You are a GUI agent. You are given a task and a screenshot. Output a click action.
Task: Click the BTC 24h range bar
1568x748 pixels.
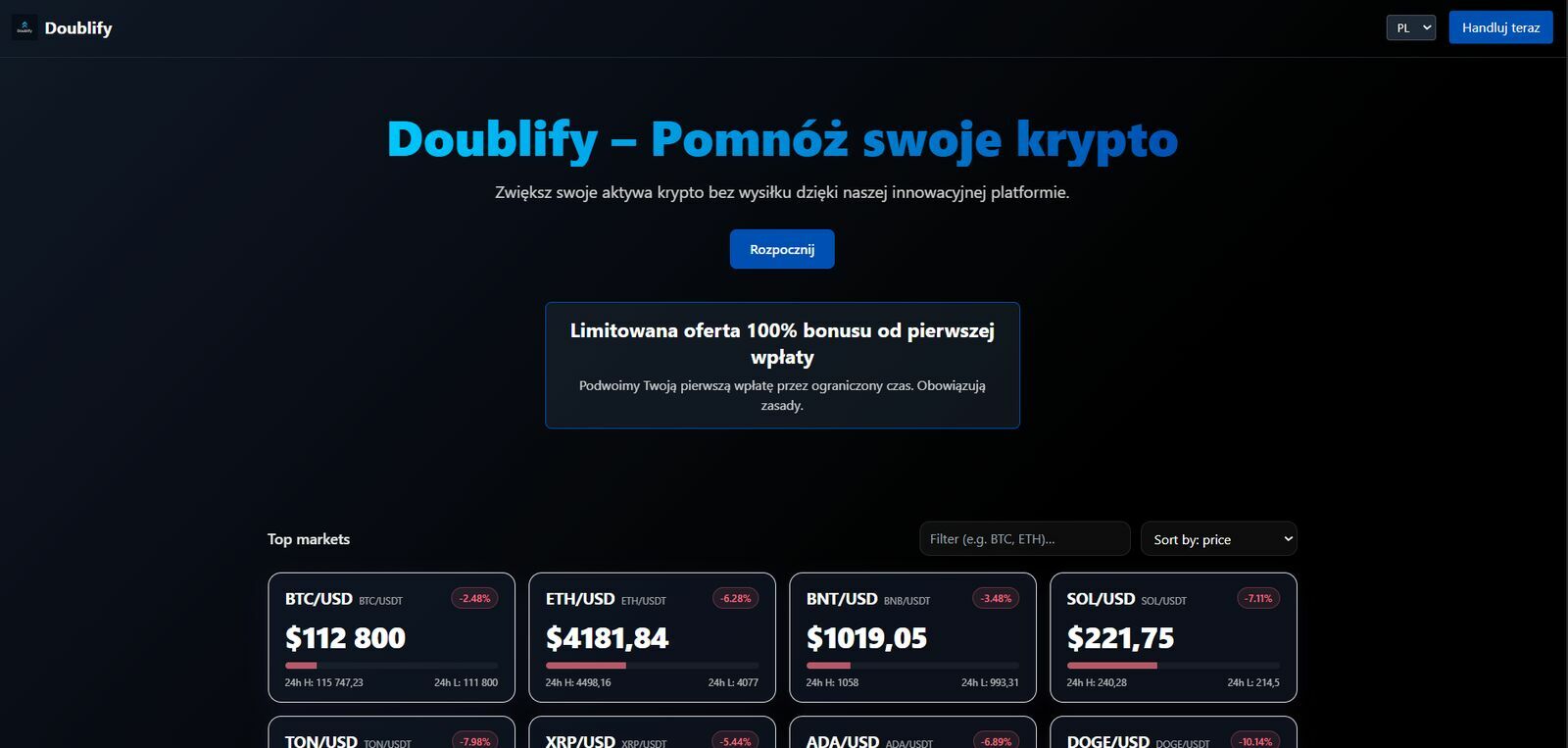(x=391, y=666)
